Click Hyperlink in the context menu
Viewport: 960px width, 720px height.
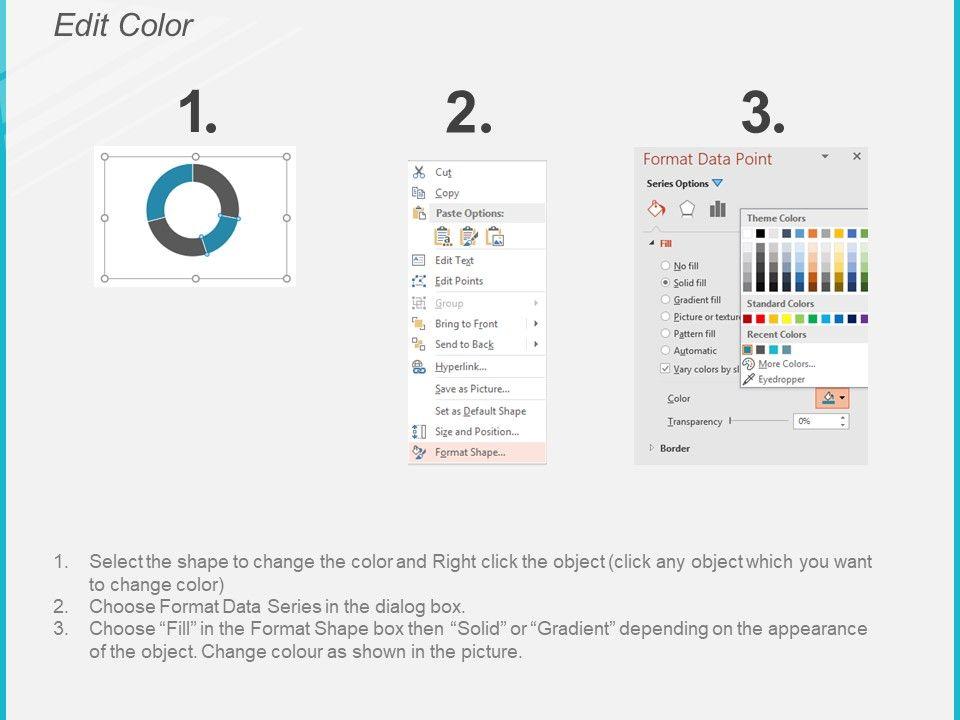(x=460, y=367)
